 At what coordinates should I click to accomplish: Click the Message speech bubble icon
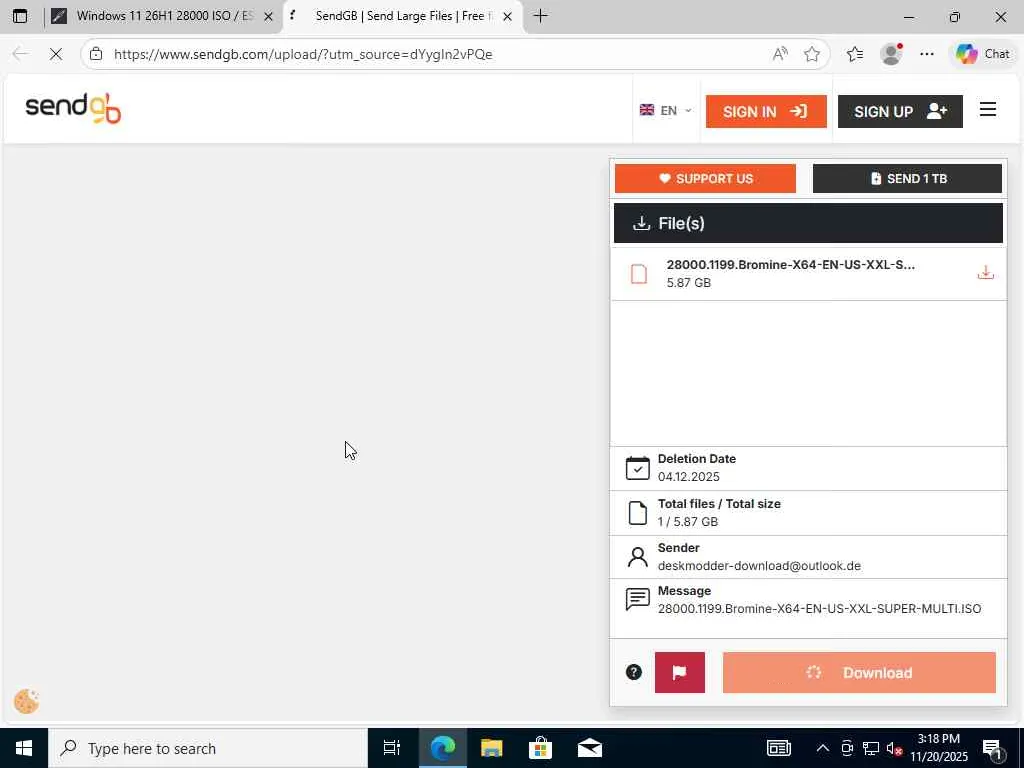pyautogui.click(x=637, y=599)
